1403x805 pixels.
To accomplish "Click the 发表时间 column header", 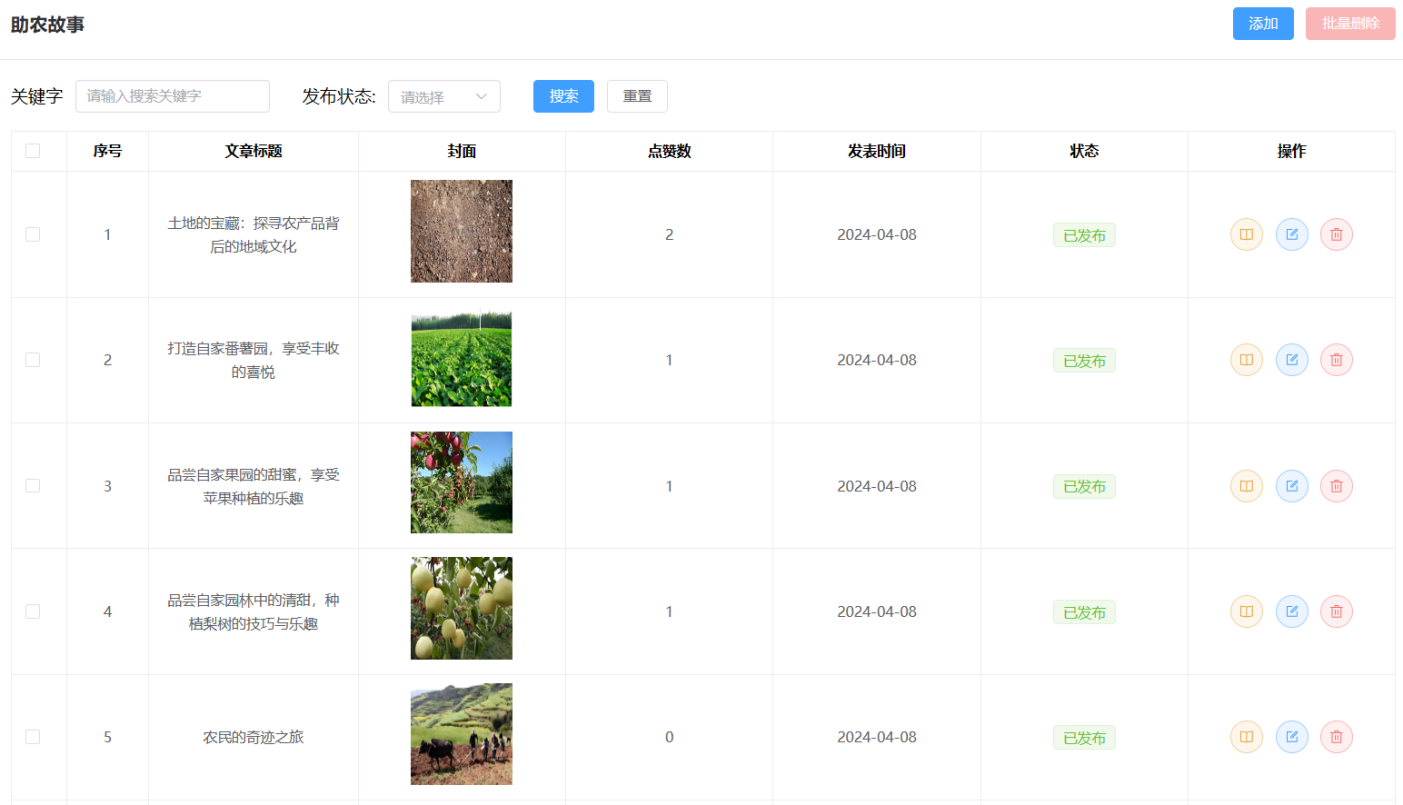I will [876, 151].
